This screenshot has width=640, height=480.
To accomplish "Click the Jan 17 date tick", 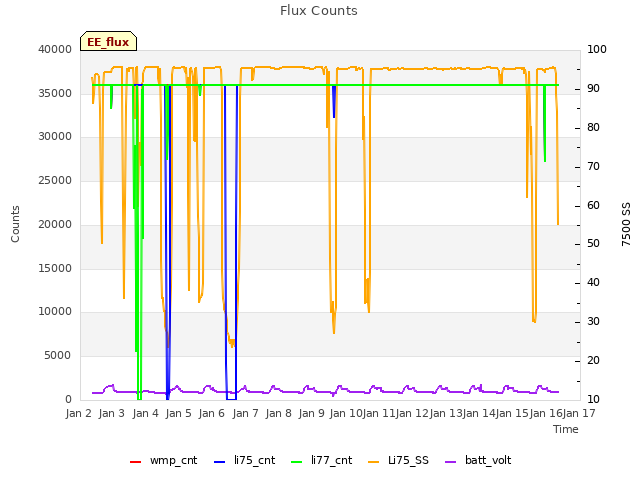I will (x=579, y=413).
